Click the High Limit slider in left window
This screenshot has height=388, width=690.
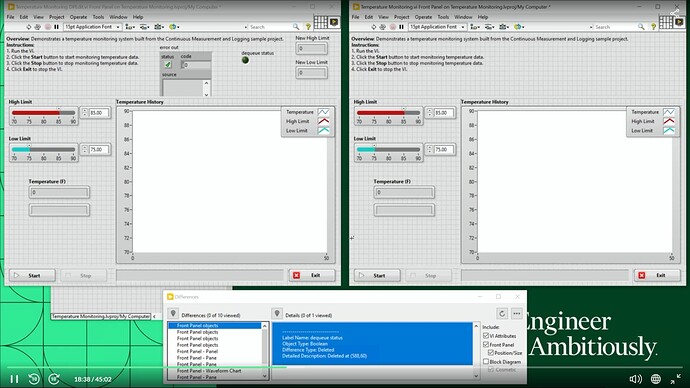(44, 113)
